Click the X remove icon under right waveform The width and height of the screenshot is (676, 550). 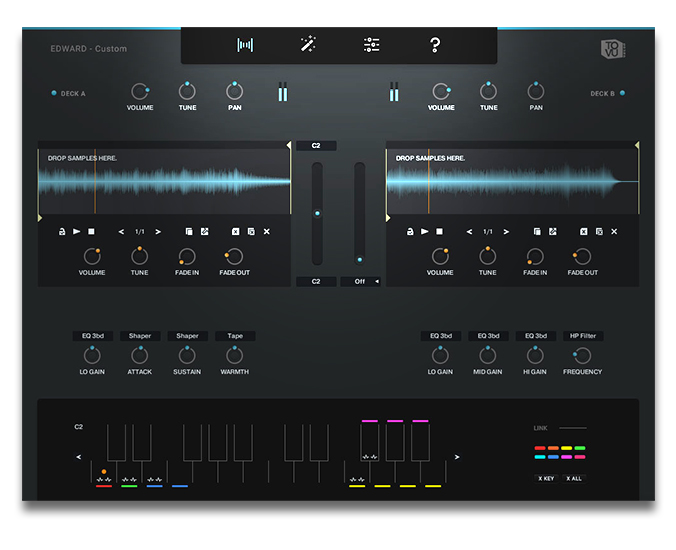[614, 232]
